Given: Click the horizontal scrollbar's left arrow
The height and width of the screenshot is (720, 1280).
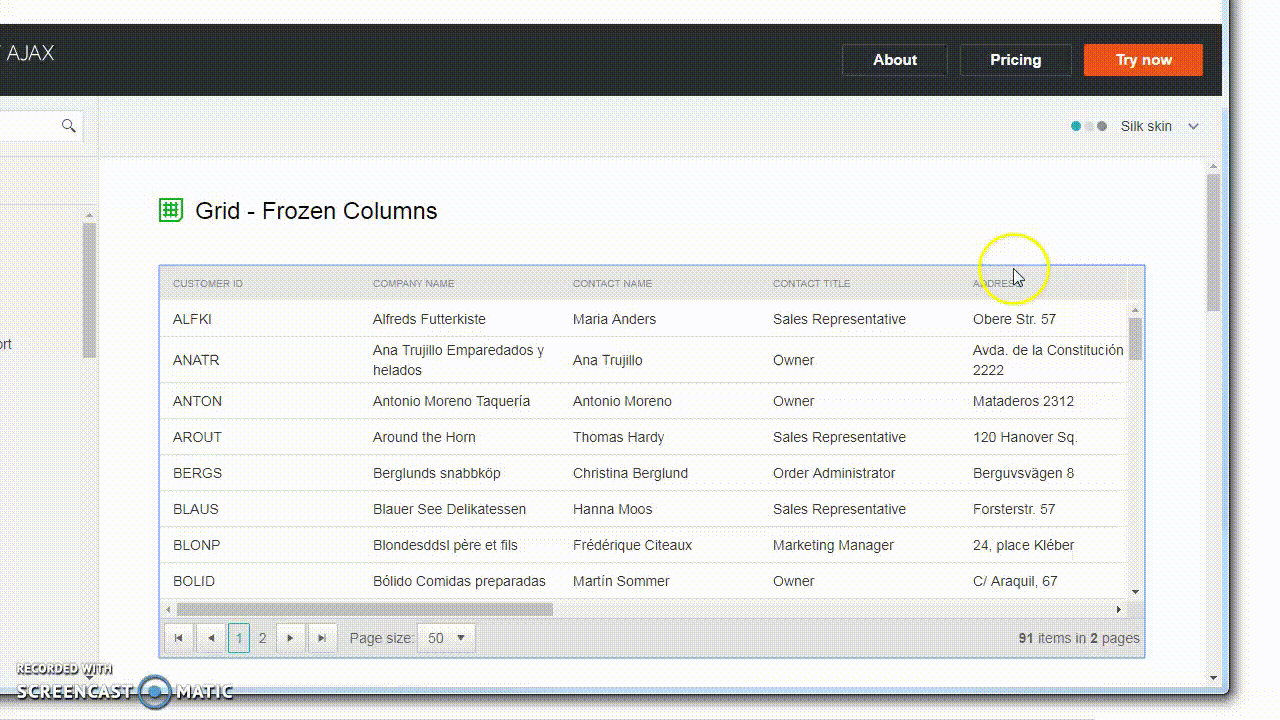Looking at the screenshot, I should click(x=168, y=609).
